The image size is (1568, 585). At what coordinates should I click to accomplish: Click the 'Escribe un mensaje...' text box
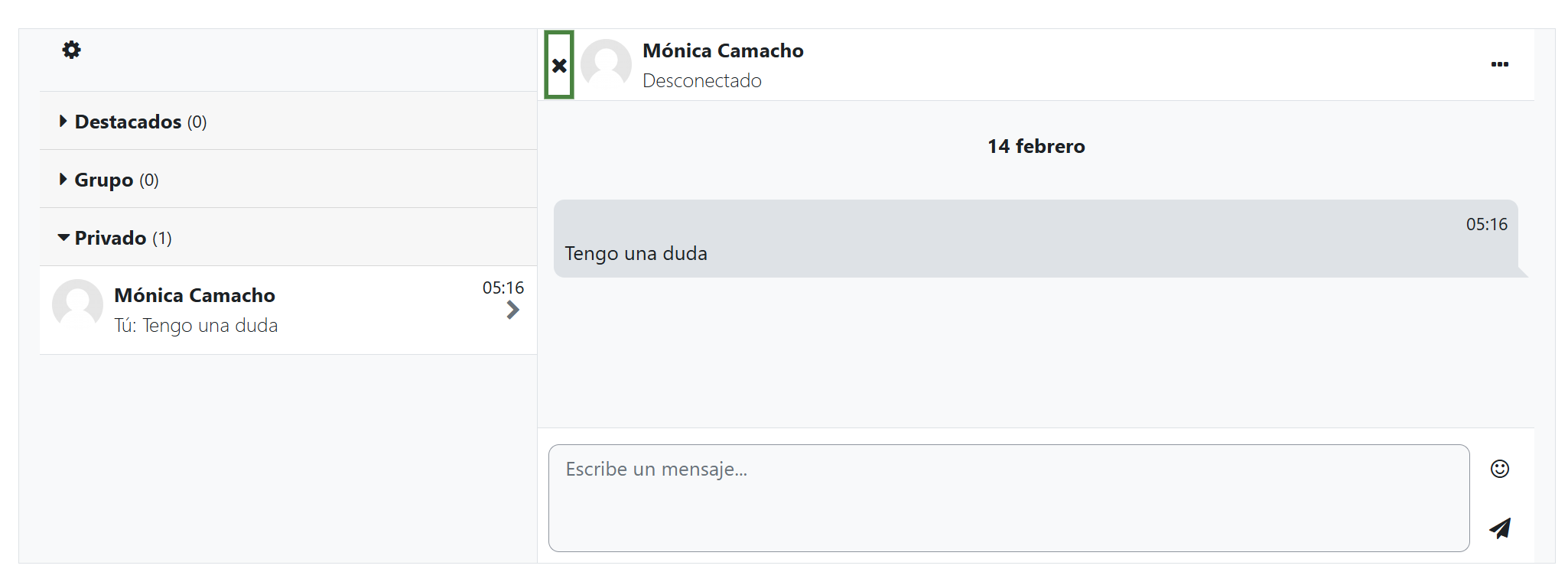[1008, 498]
